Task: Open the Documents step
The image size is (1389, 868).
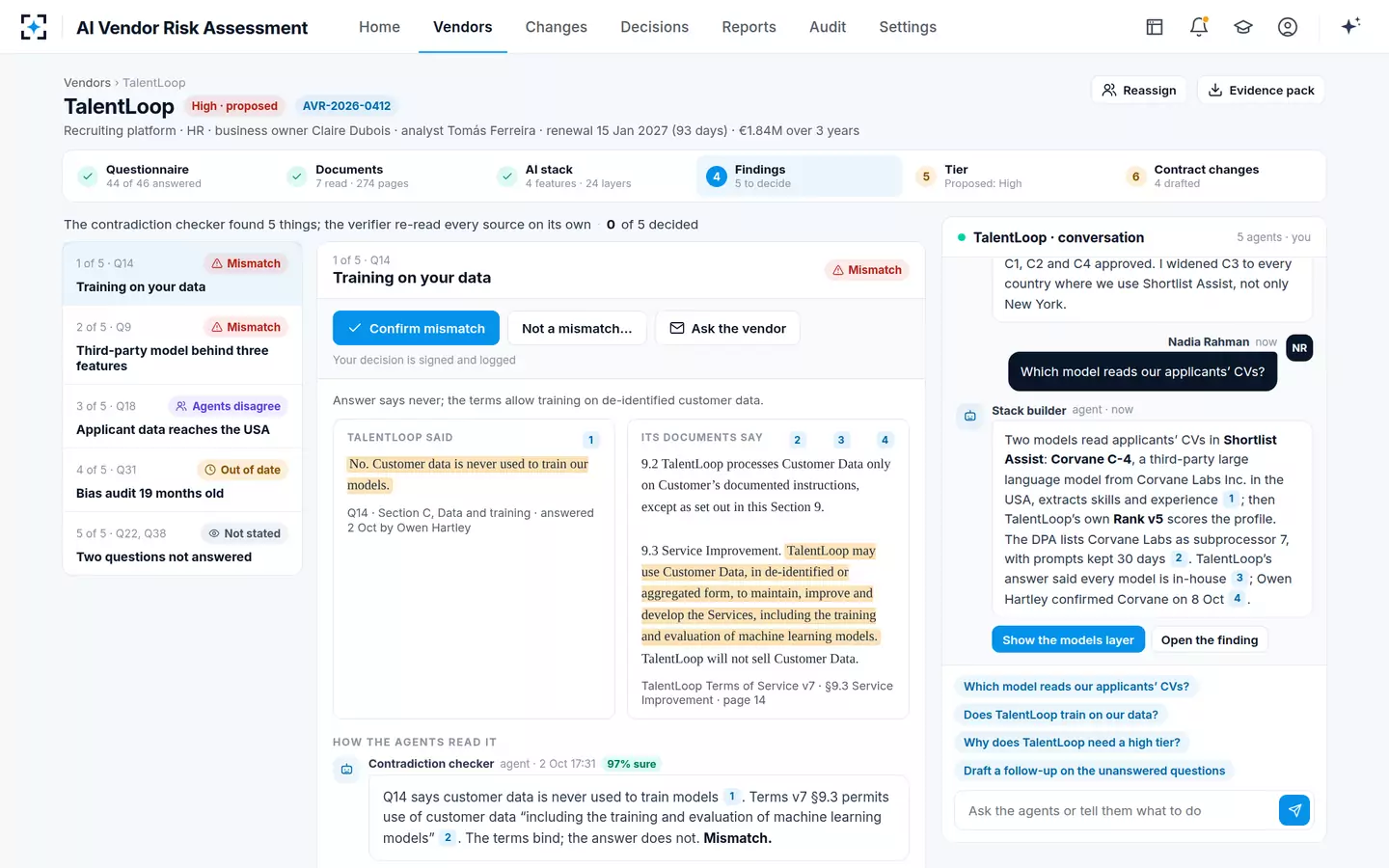Action: tap(379, 176)
